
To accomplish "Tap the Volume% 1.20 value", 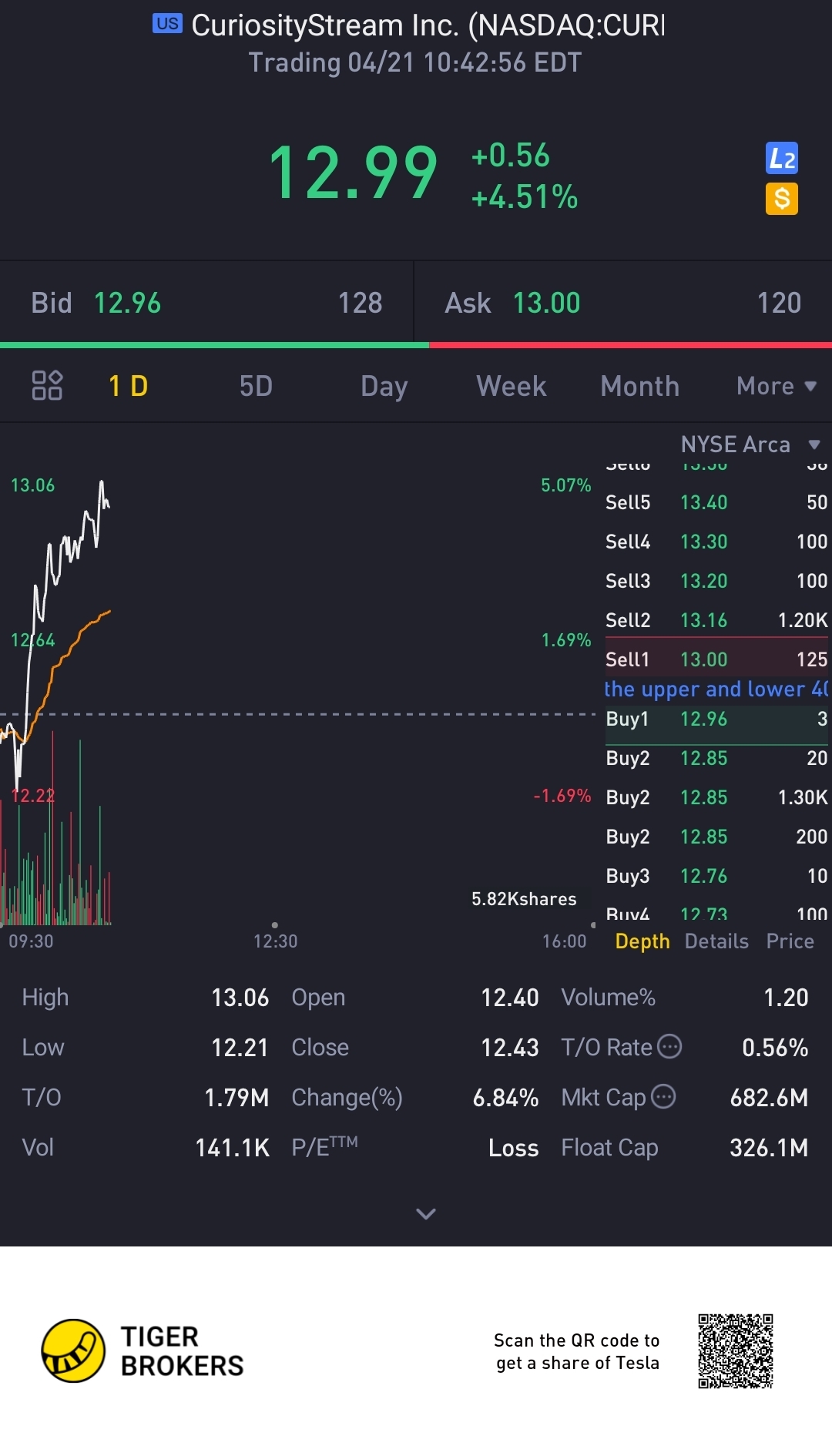I will pyautogui.click(x=786, y=998).
